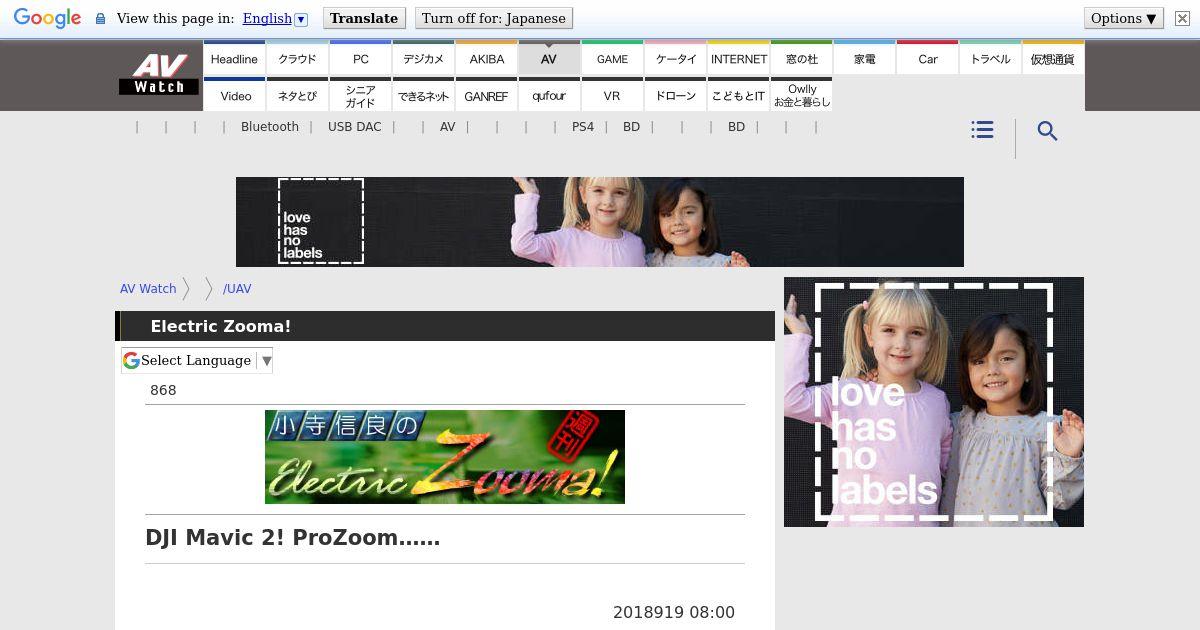Click the PS4 category link
This screenshot has height=630, width=1200.
583,127
